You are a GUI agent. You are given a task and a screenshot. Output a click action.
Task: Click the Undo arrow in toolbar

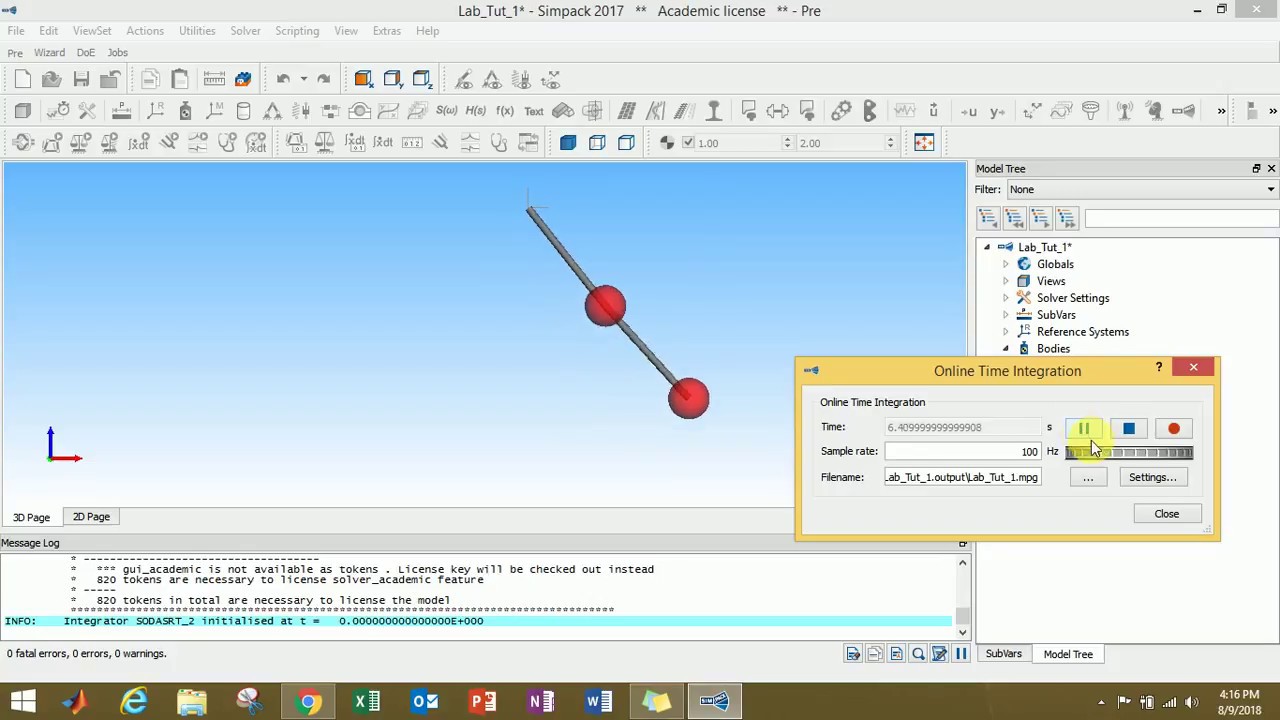click(283, 79)
